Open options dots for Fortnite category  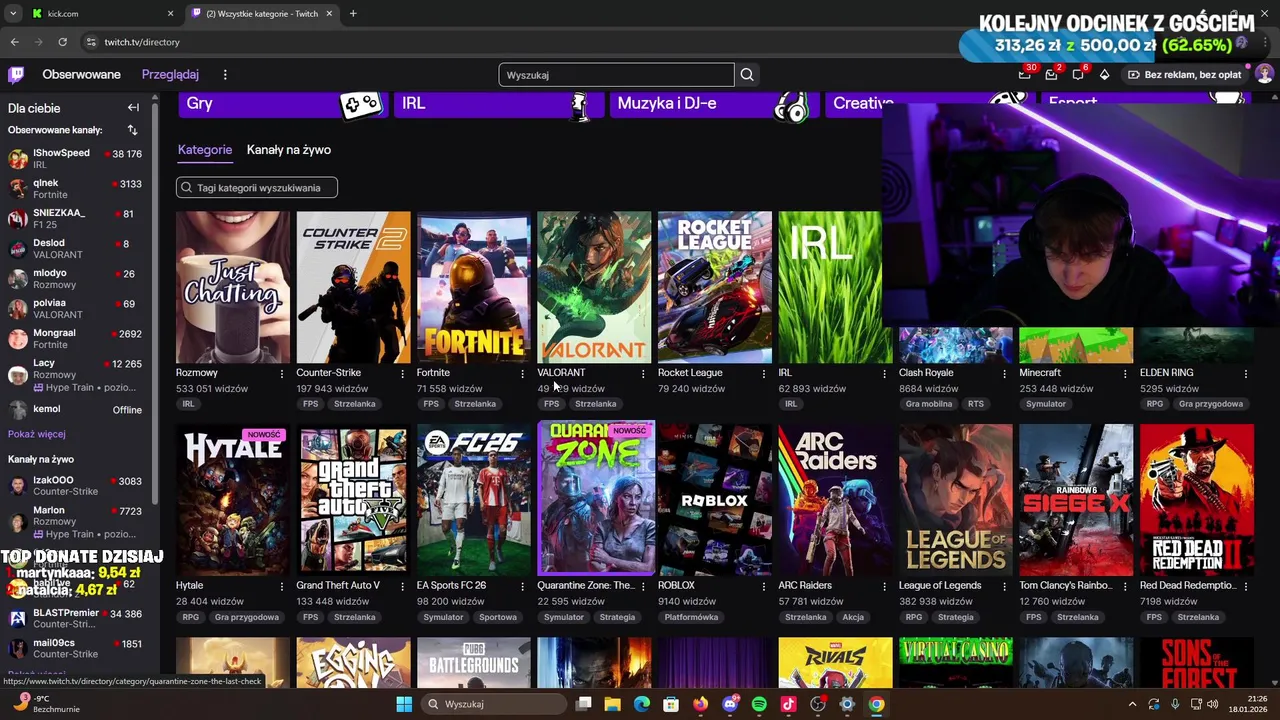coord(522,373)
